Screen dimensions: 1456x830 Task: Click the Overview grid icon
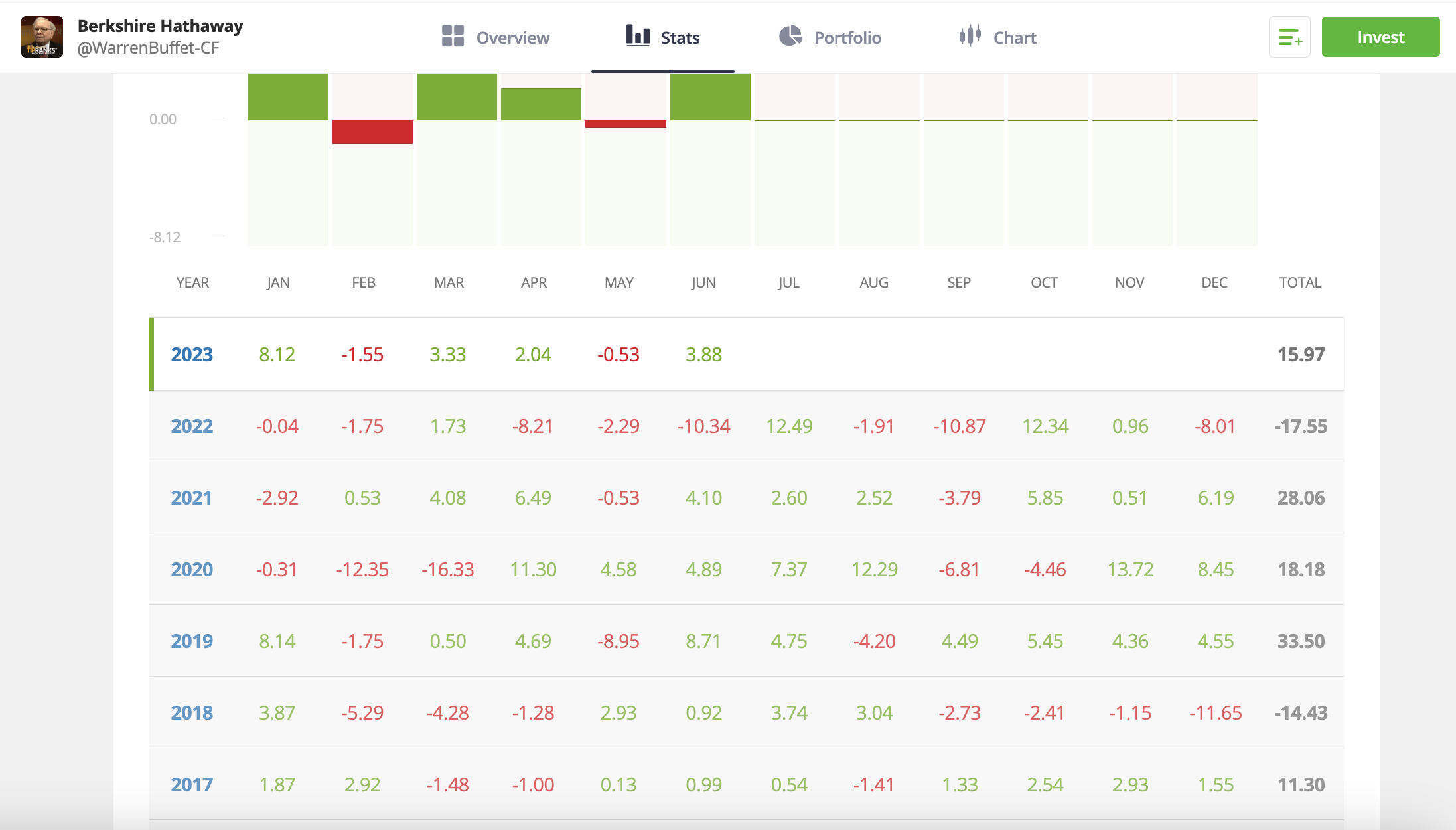tap(453, 36)
